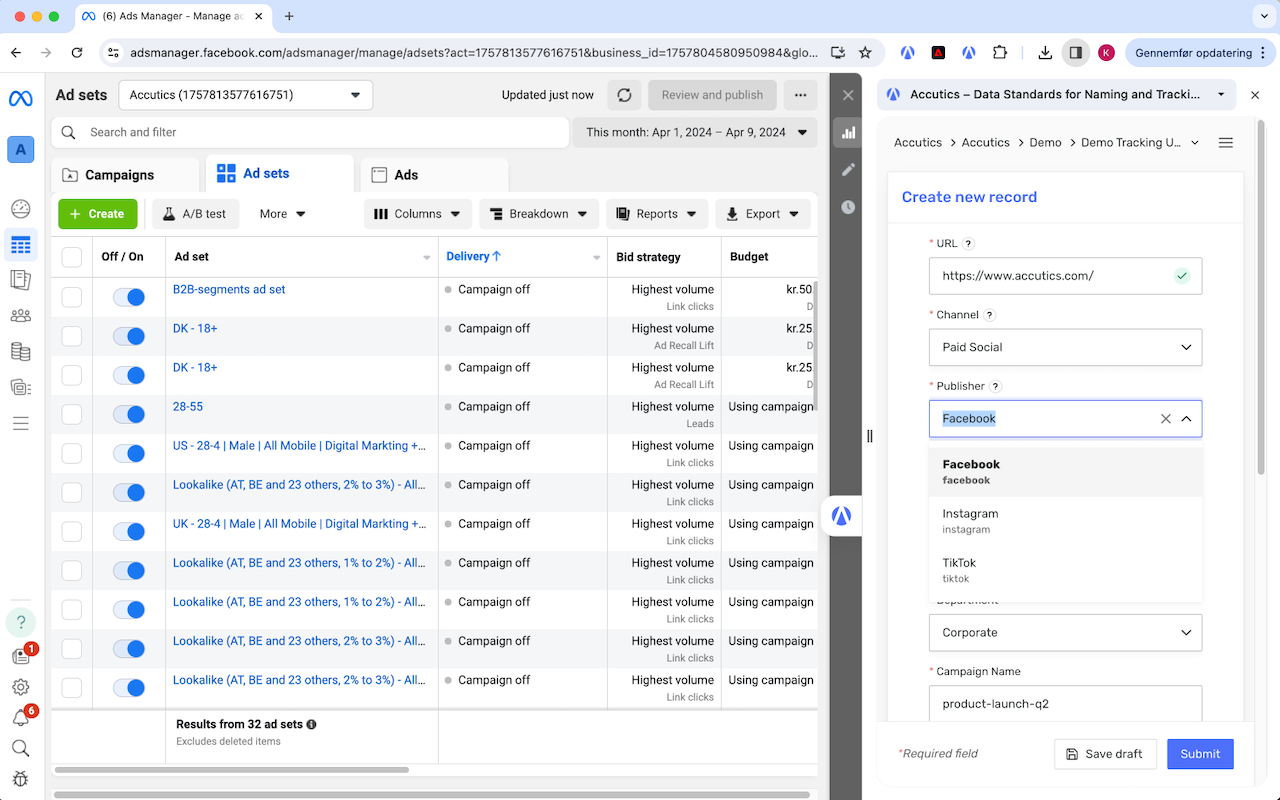Expand the Demo Tracking breadcrumb dropdown

[1195, 143]
